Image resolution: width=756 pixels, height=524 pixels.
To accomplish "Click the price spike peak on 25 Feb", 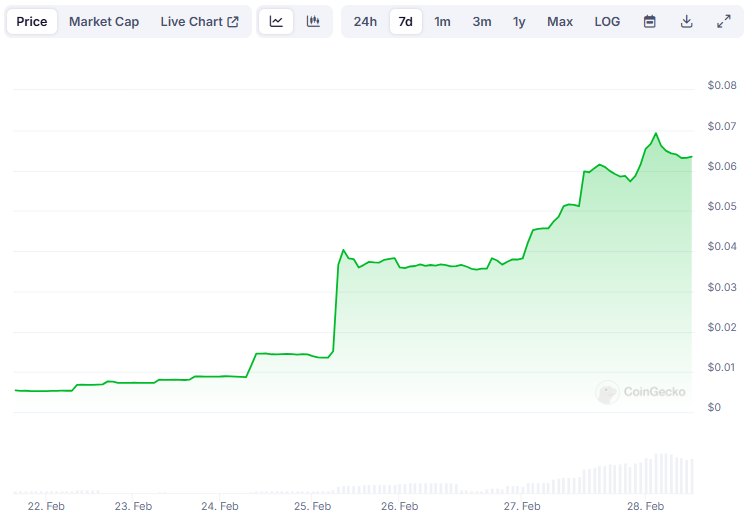I will pyautogui.click(x=343, y=250).
